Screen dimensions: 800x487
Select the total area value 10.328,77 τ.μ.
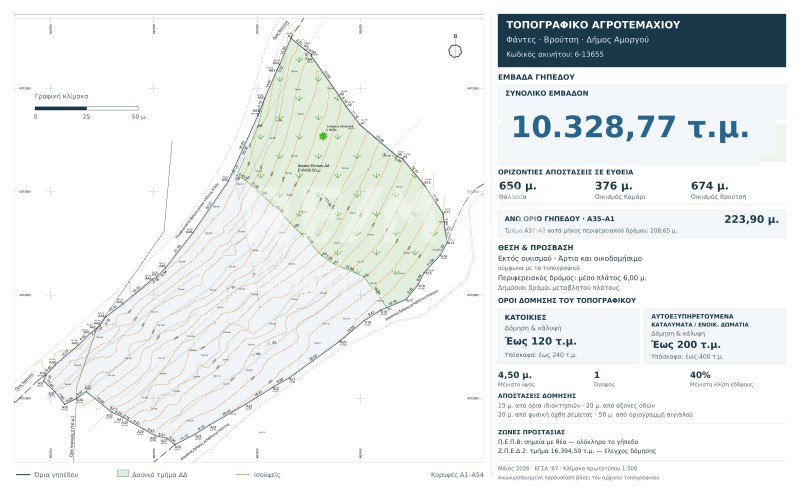(x=630, y=127)
